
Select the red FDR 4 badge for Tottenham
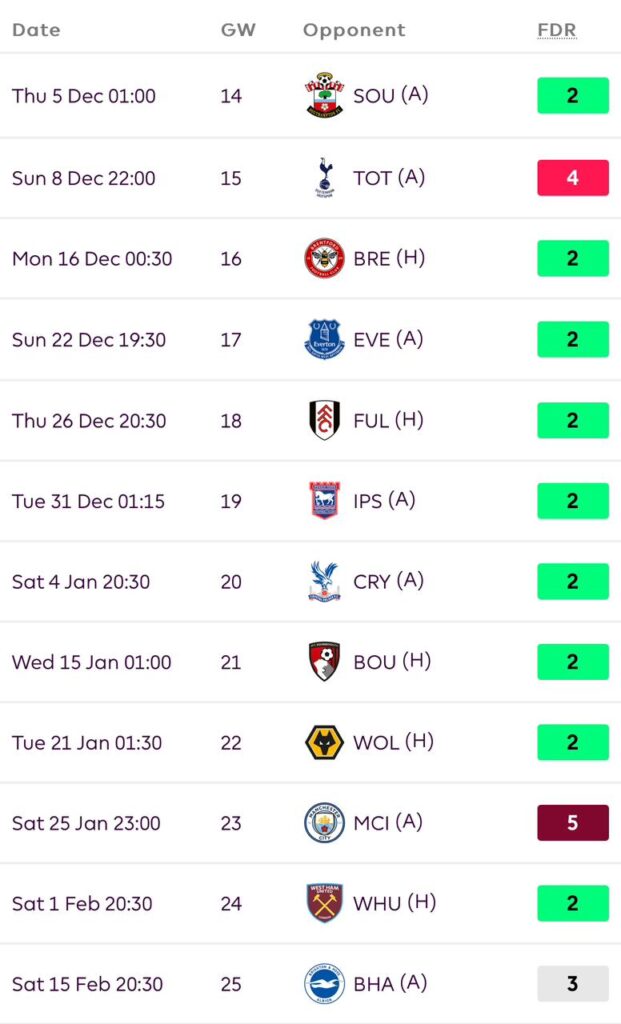coord(572,177)
